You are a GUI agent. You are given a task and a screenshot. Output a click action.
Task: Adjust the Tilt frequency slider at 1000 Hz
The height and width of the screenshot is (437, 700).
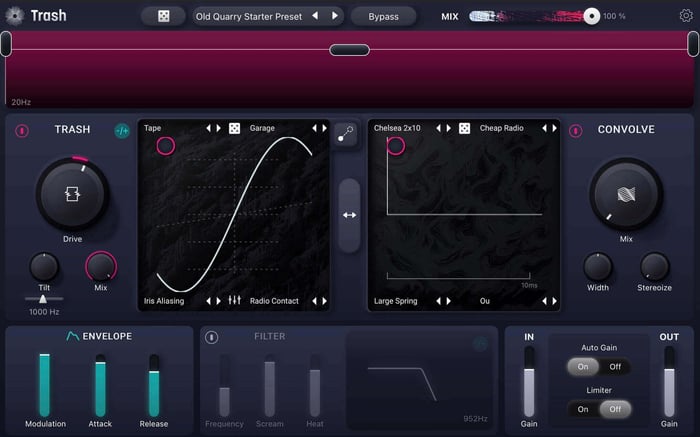[x=43, y=299]
